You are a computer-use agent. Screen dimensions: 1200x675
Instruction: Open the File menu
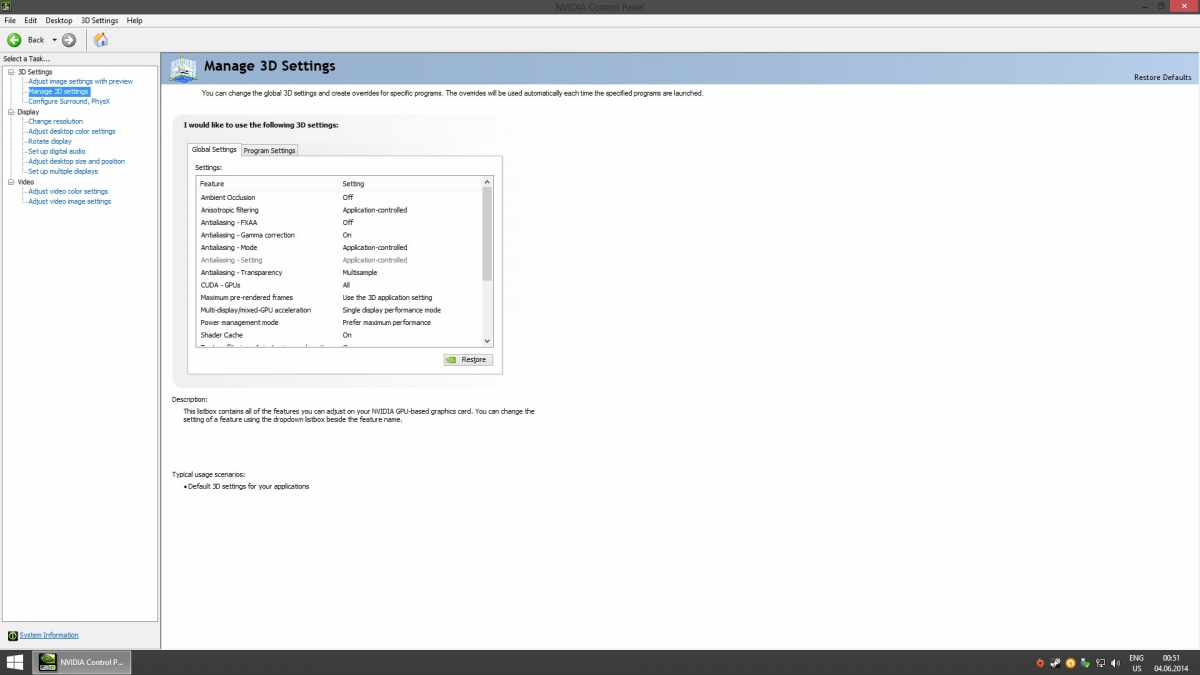pyautogui.click(x=10, y=20)
